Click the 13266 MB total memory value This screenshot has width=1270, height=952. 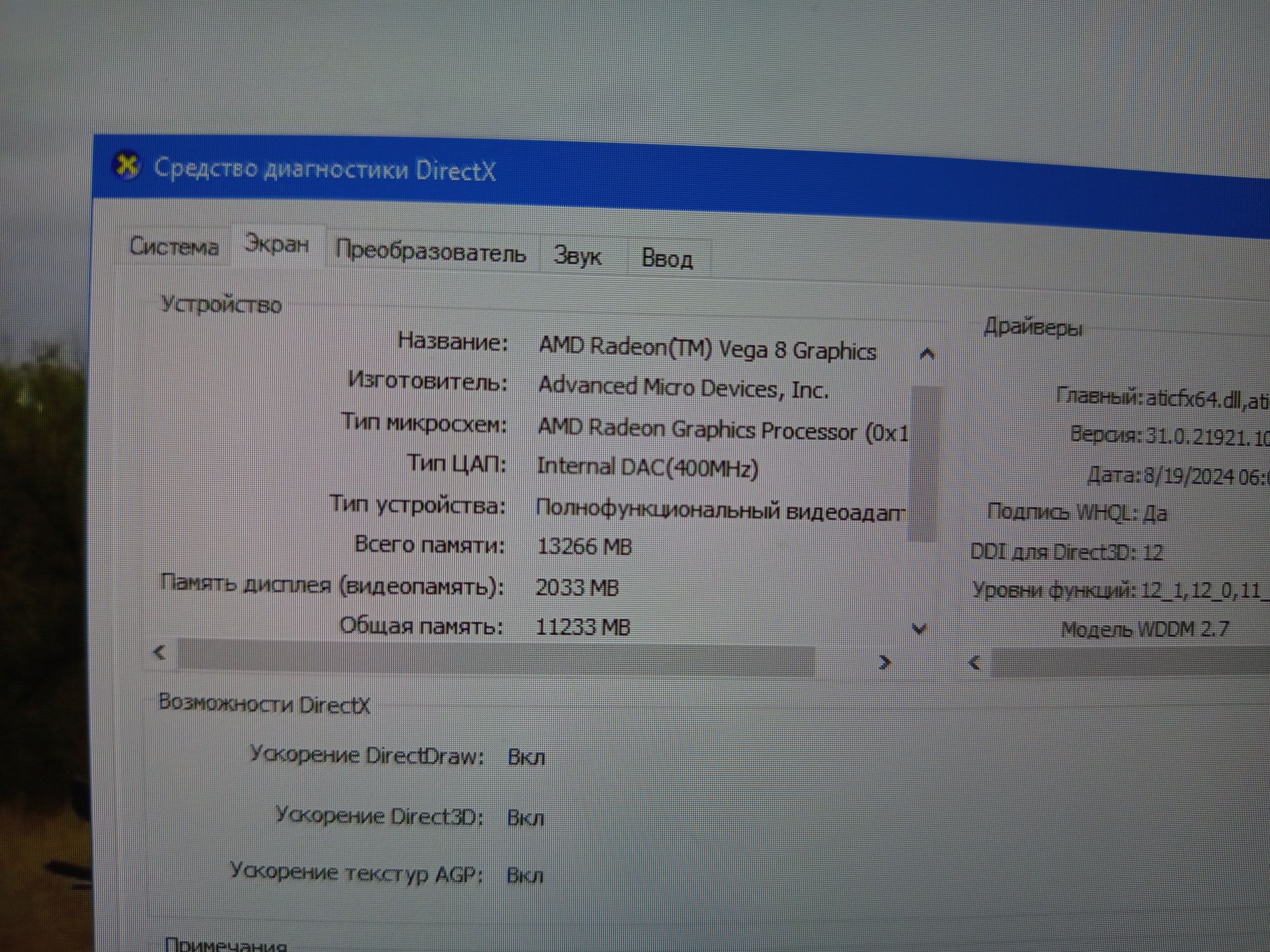point(584,546)
